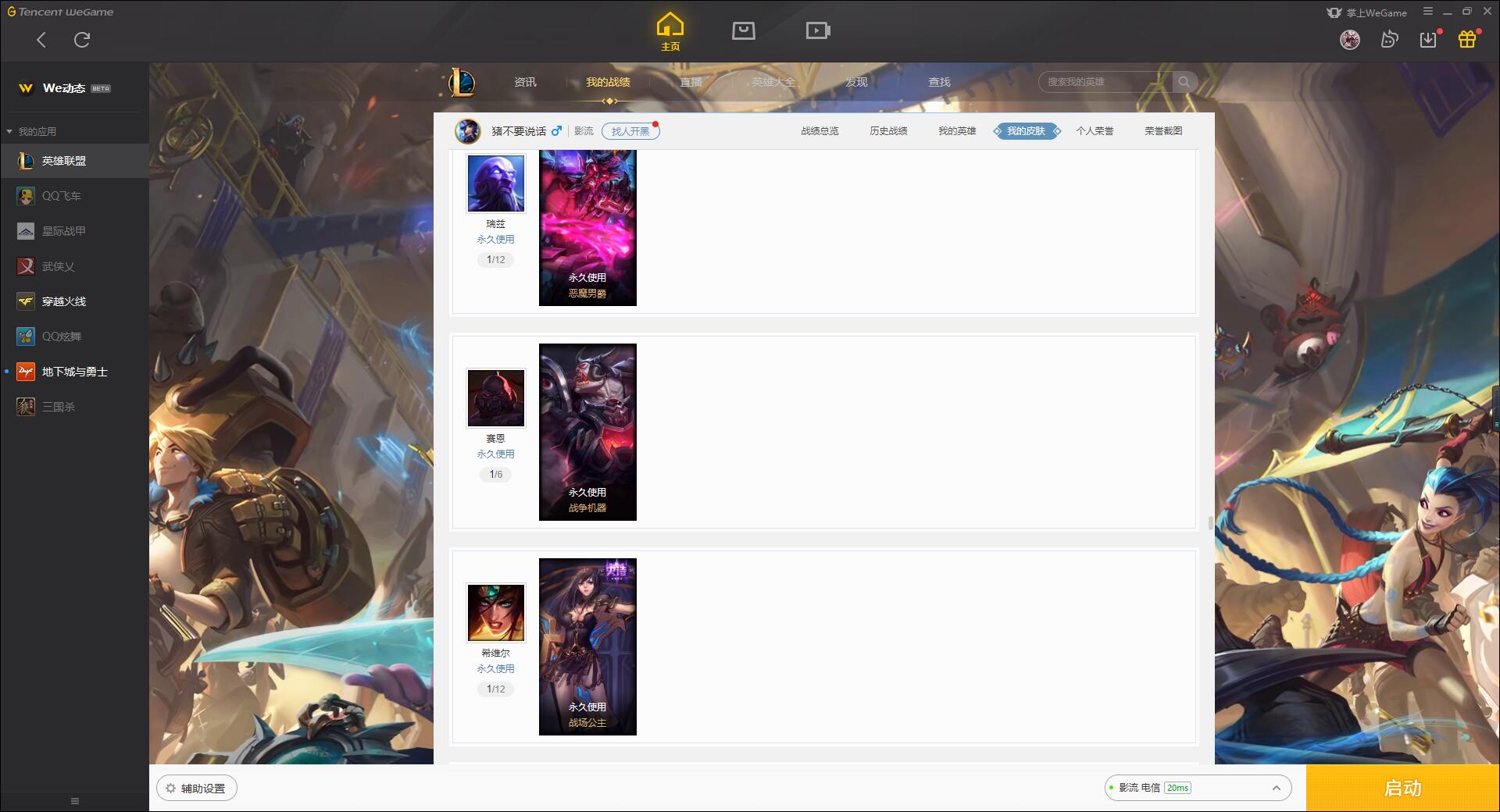Image resolution: width=1500 pixels, height=812 pixels.
Task: Click the search magnifier button
Action: click(x=1184, y=82)
